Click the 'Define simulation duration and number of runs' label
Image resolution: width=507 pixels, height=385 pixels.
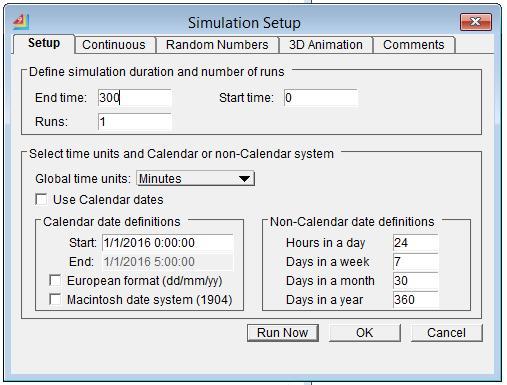157,72
